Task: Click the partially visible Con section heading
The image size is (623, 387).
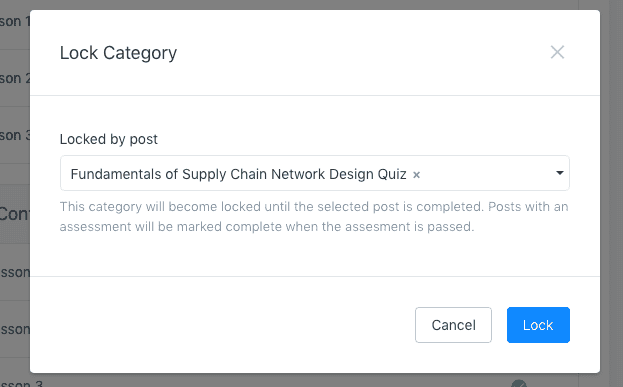Action: point(15,214)
